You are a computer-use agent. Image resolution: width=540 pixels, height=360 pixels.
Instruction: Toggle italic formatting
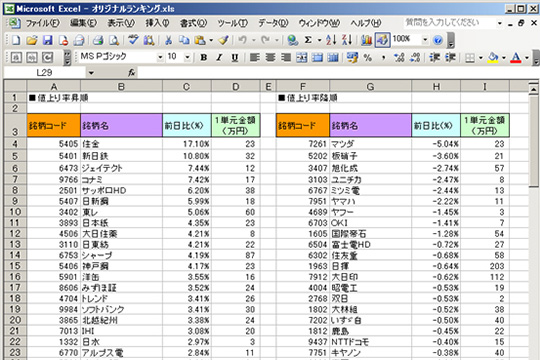pos(219,58)
